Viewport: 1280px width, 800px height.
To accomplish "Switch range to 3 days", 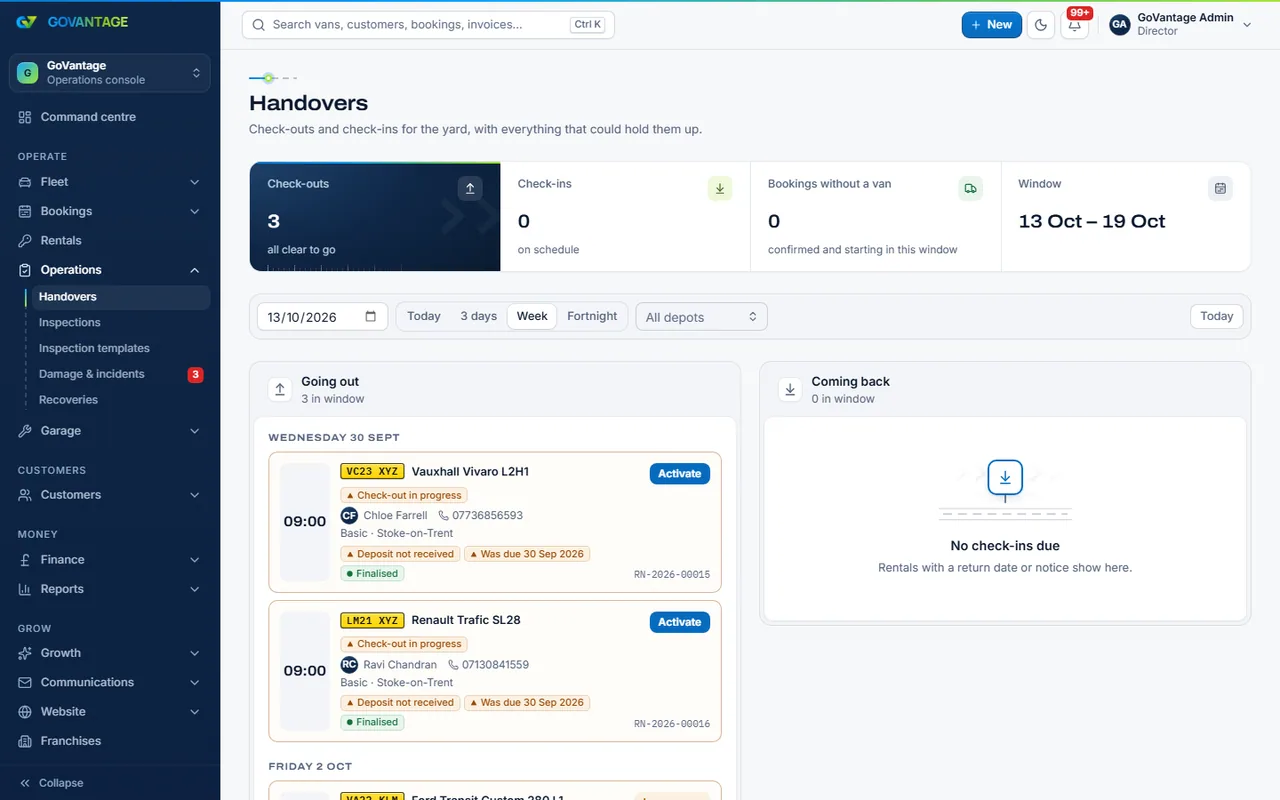I will point(478,316).
